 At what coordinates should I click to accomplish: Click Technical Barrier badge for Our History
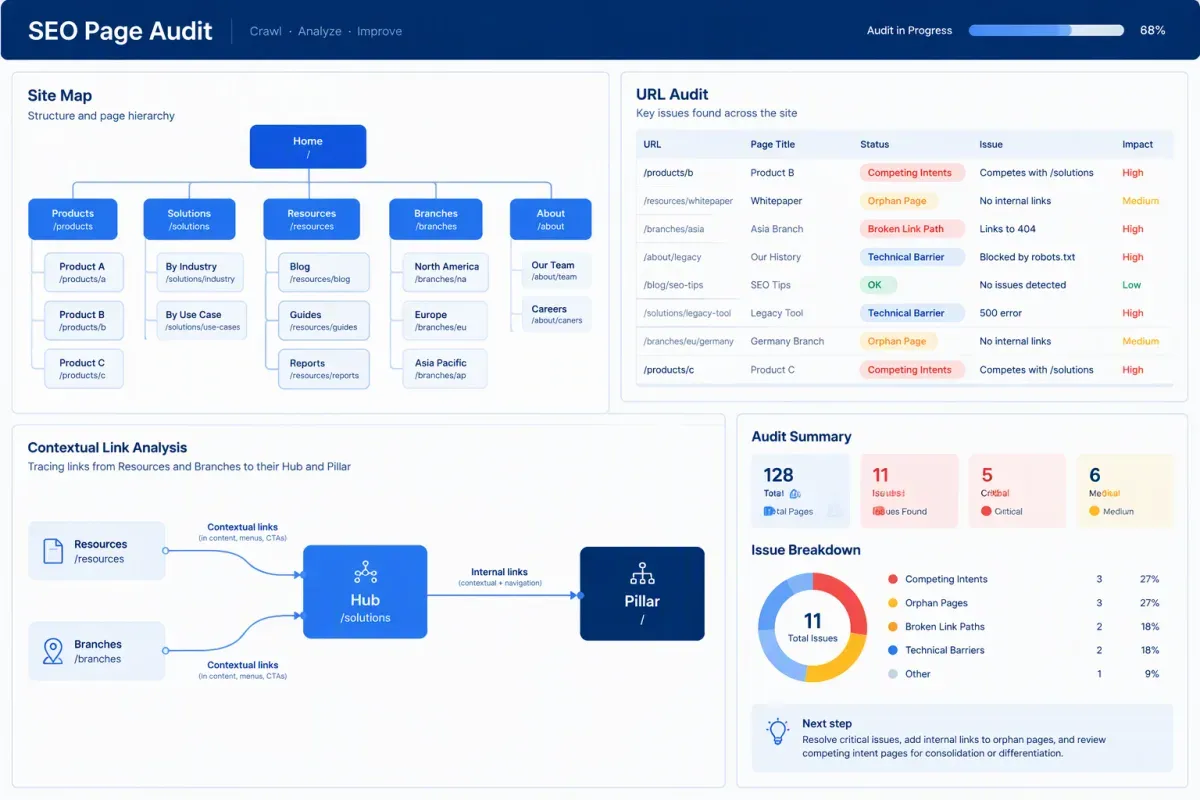[912, 257]
